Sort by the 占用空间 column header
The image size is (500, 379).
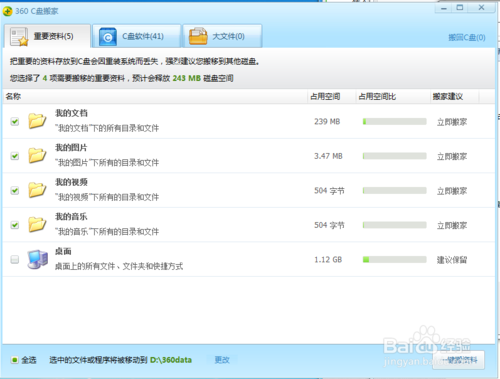(325, 97)
